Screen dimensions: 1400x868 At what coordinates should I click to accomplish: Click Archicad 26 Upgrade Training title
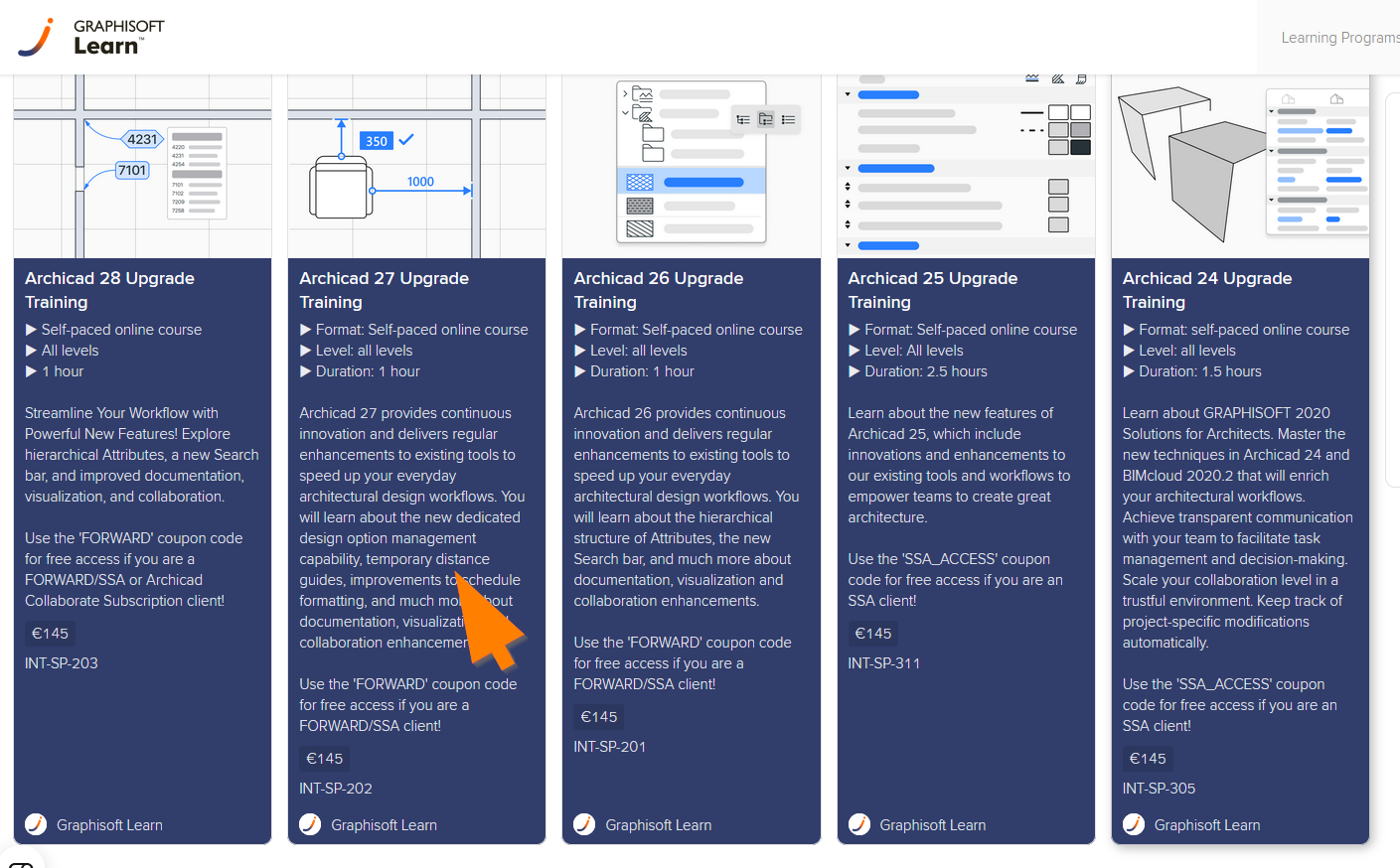click(x=658, y=290)
